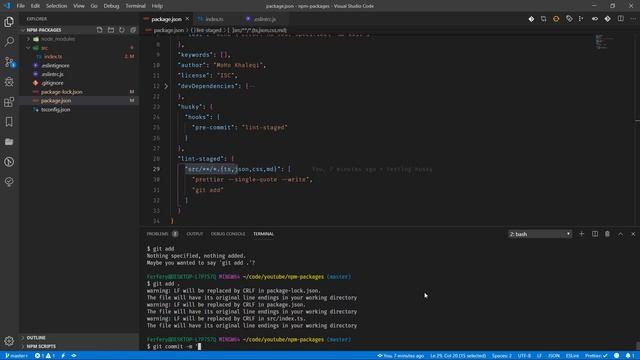This screenshot has height=360, width=640.
Task: Switch to the OUTPUT panel tab
Action: (195, 234)
